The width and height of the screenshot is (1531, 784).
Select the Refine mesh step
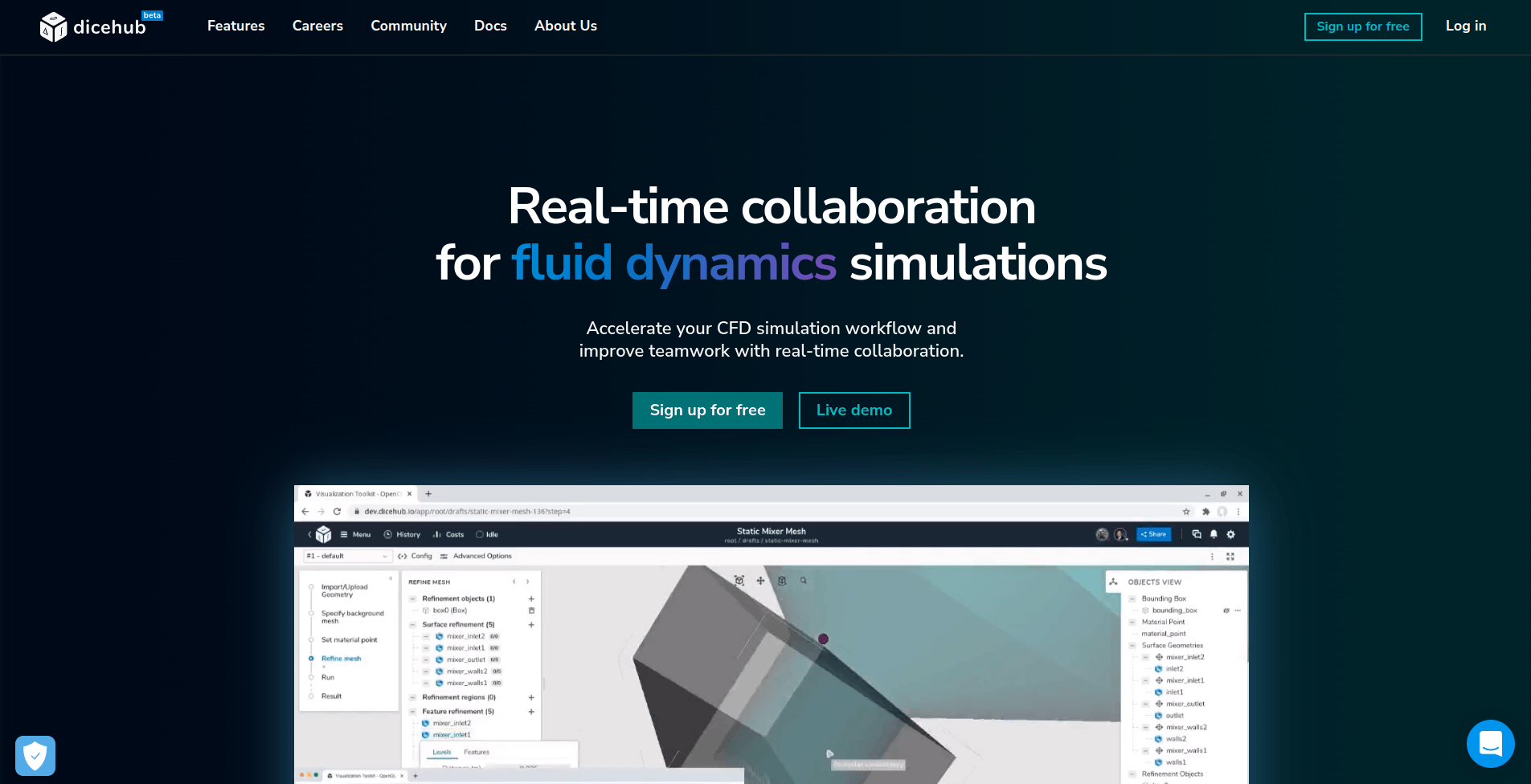(341, 659)
